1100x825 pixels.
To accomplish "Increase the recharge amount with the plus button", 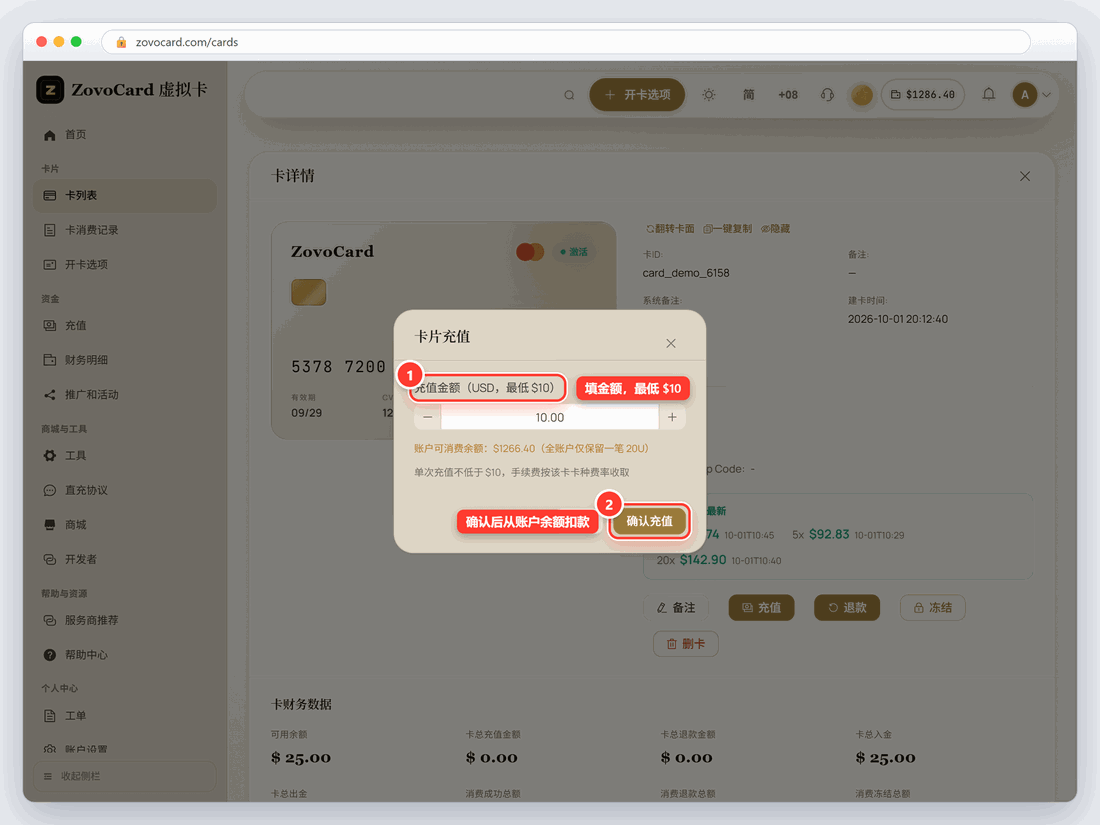I will point(672,417).
